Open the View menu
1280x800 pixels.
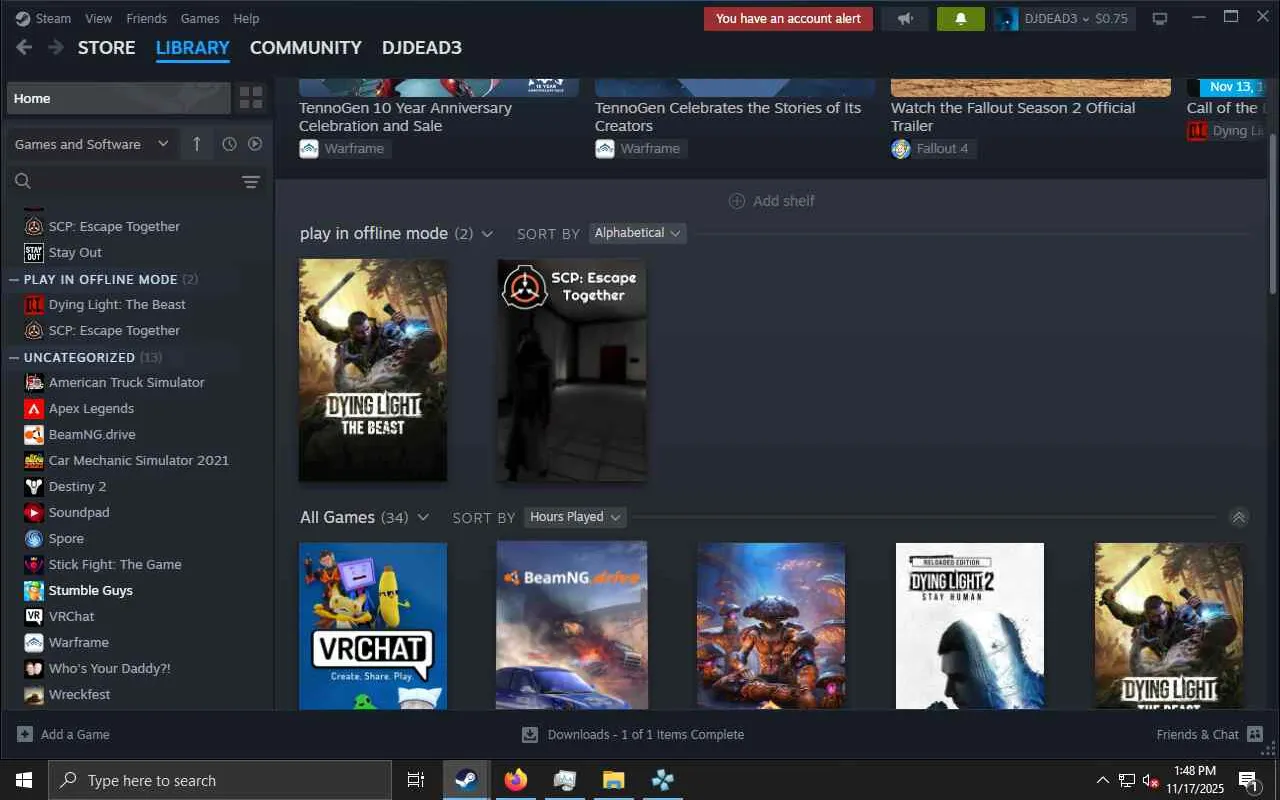(99, 18)
